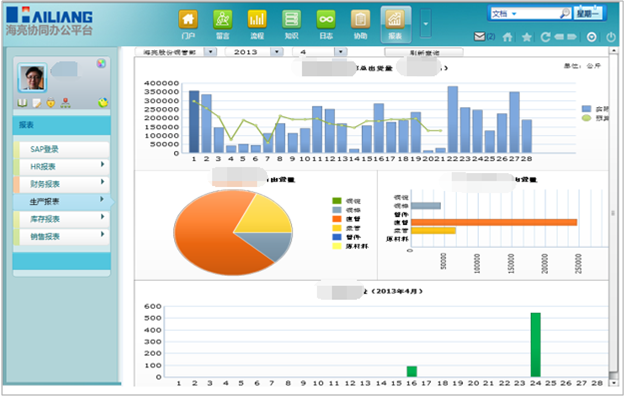Click the colorful theme icon beside avatar
This screenshot has height=396, width=625.
tap(101, 63)
